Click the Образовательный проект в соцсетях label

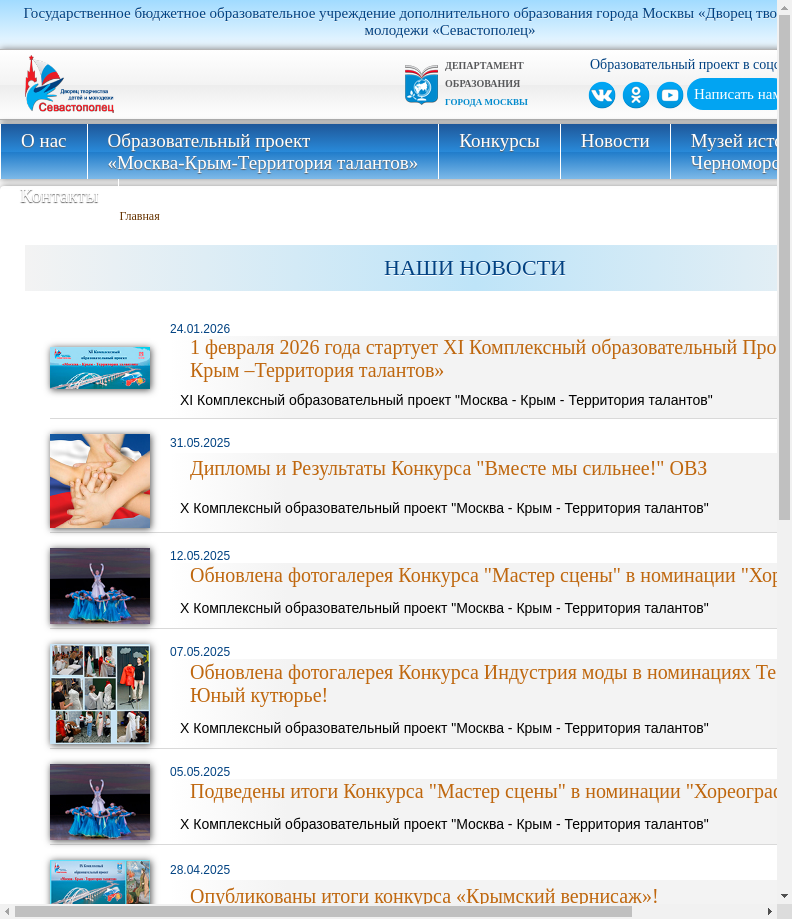coord(684,64)
